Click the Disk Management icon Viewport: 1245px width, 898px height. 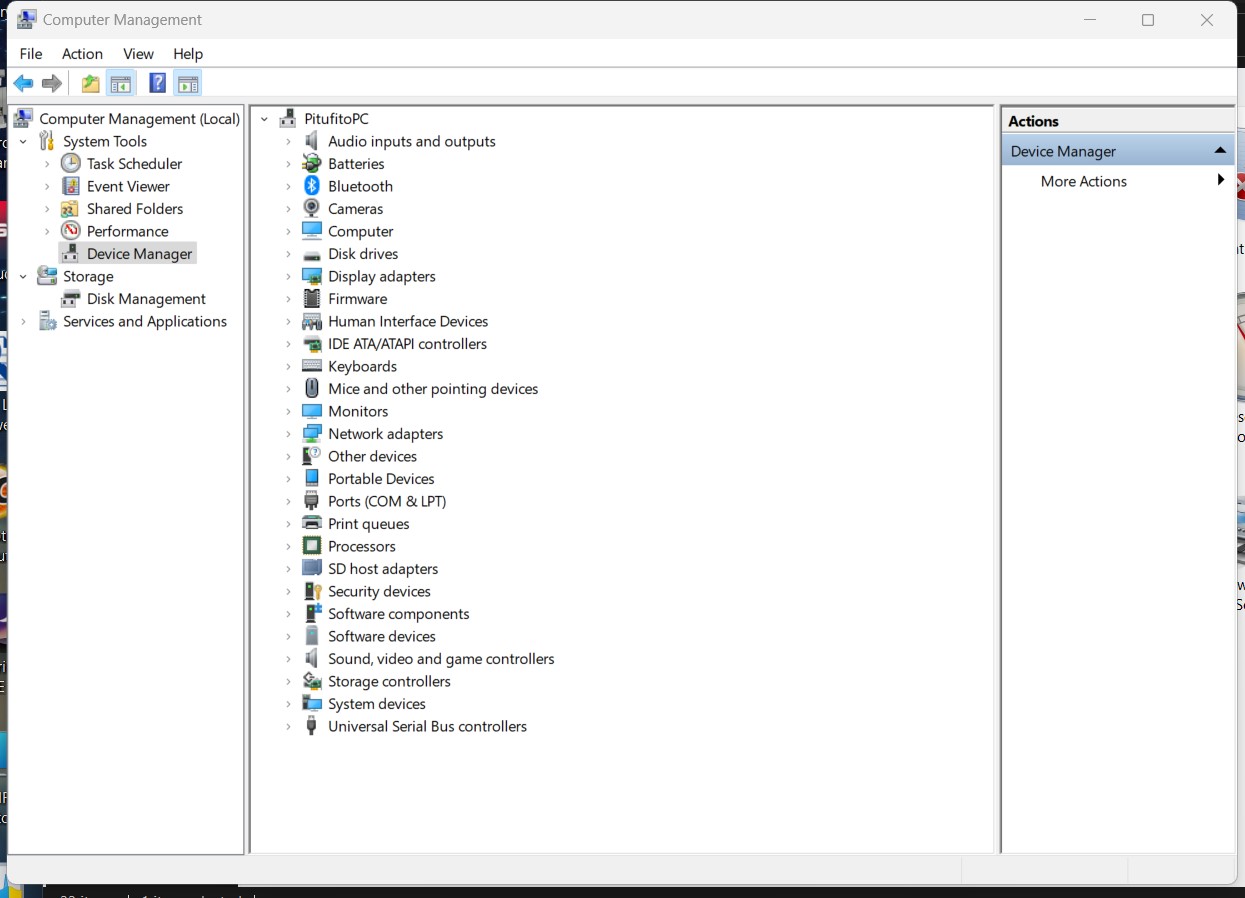click(70, 298)
